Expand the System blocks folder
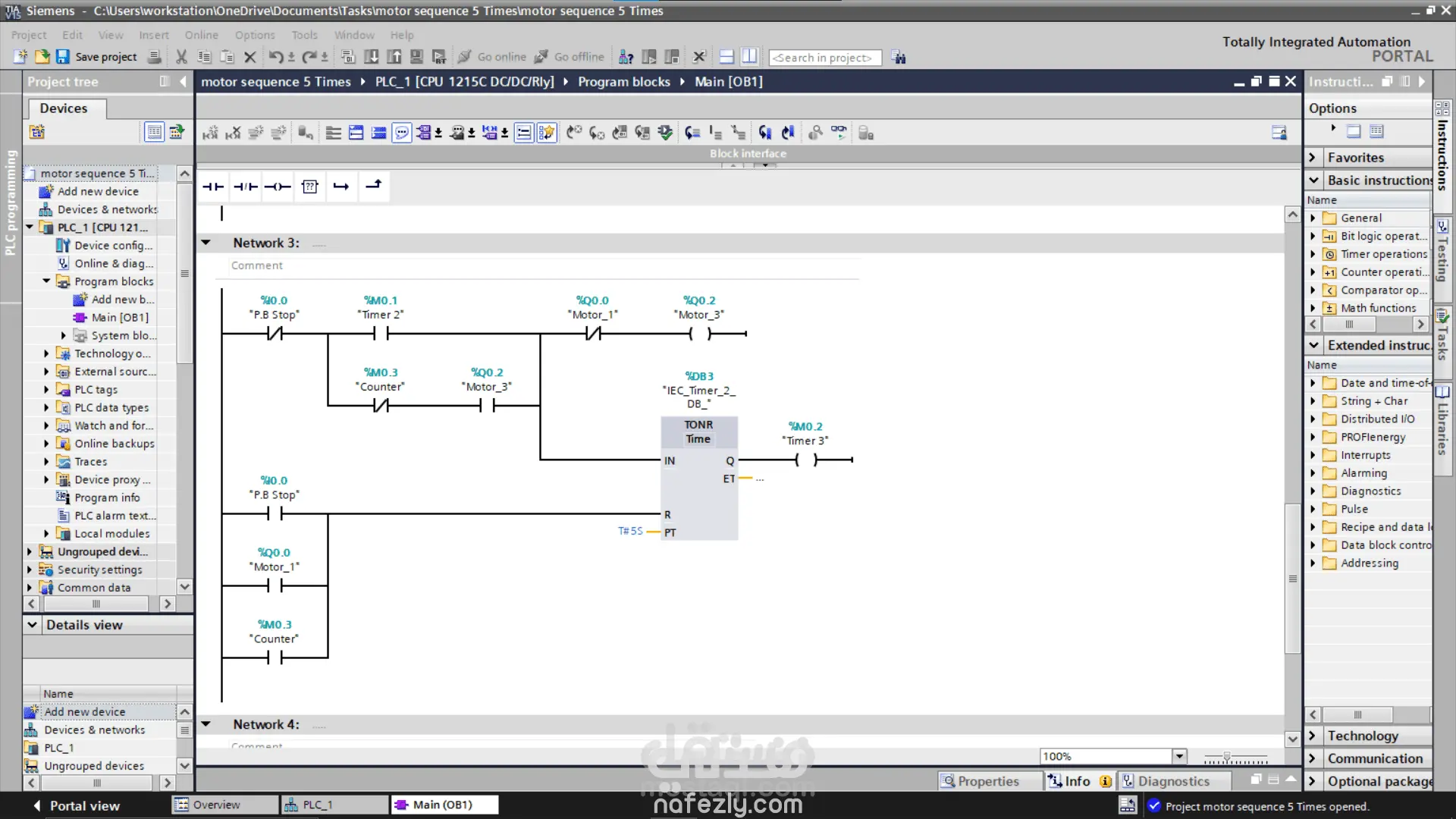The image size is (1456, 819). tap(64, 335)
